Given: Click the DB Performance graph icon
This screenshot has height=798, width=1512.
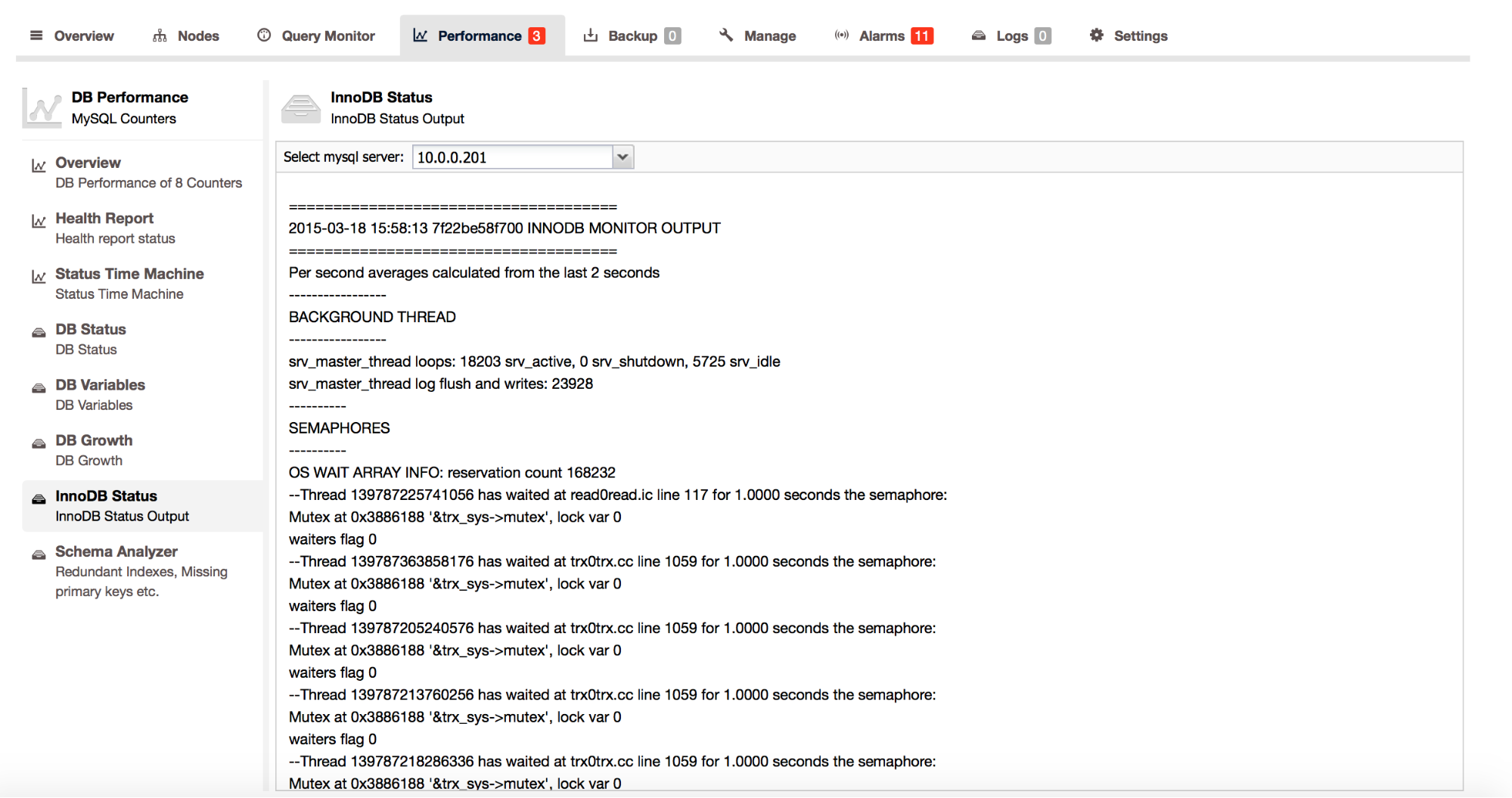Looking at the screenshot, I should tap(42, 107).
